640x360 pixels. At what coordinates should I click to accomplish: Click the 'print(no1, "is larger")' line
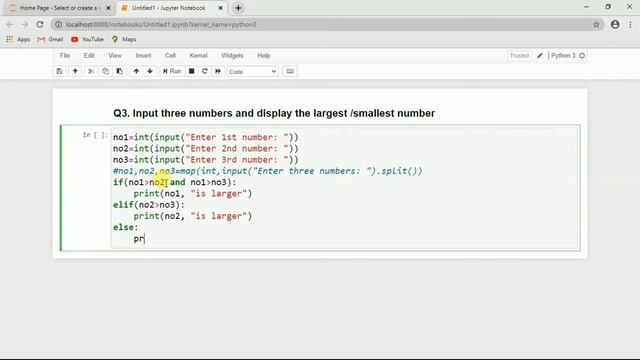pos(193,193)
